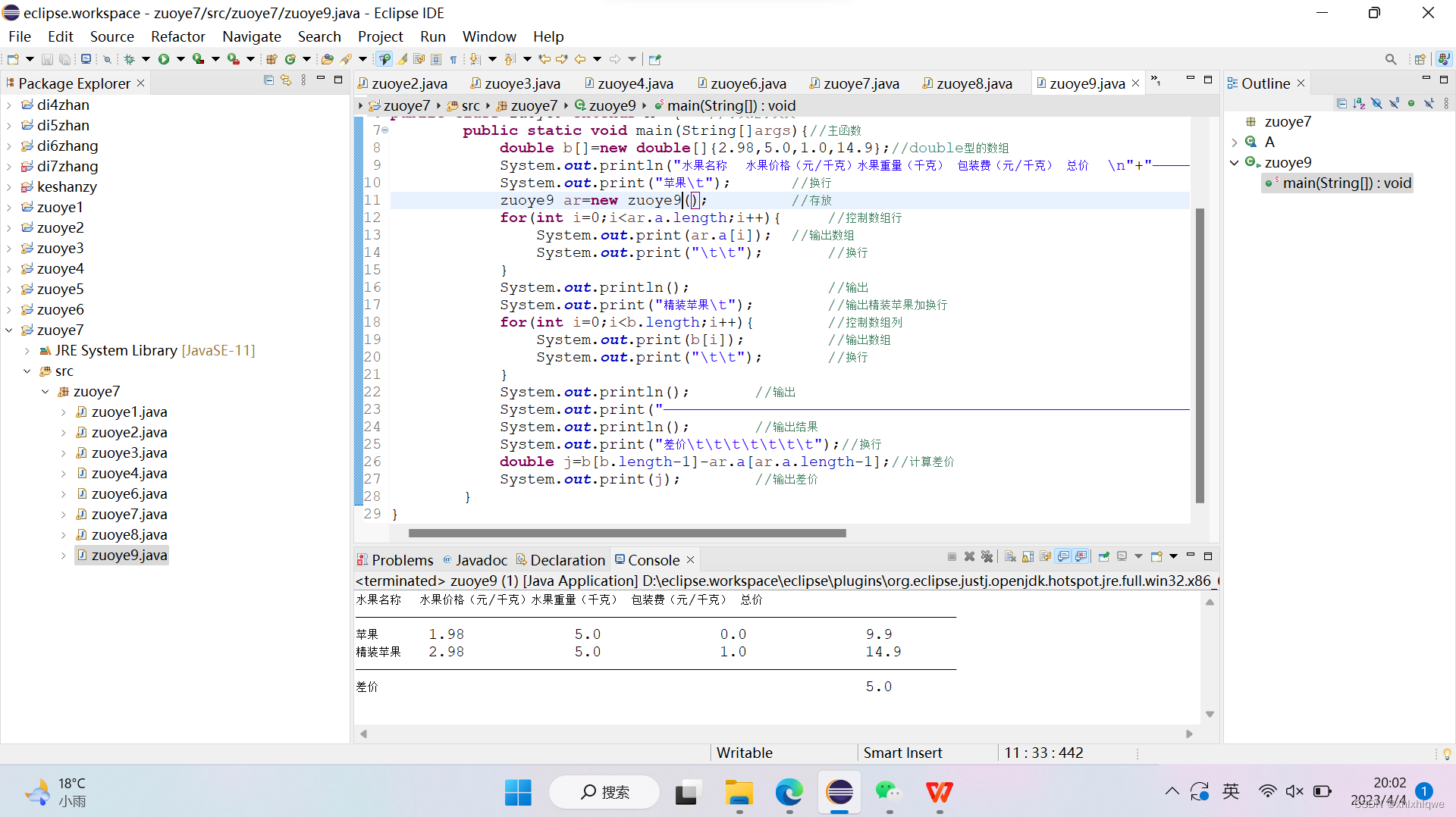The width and height of the screenshot is (1456, 817).
Task: Open the Refactor menu
Action: [x=177, y=36]
